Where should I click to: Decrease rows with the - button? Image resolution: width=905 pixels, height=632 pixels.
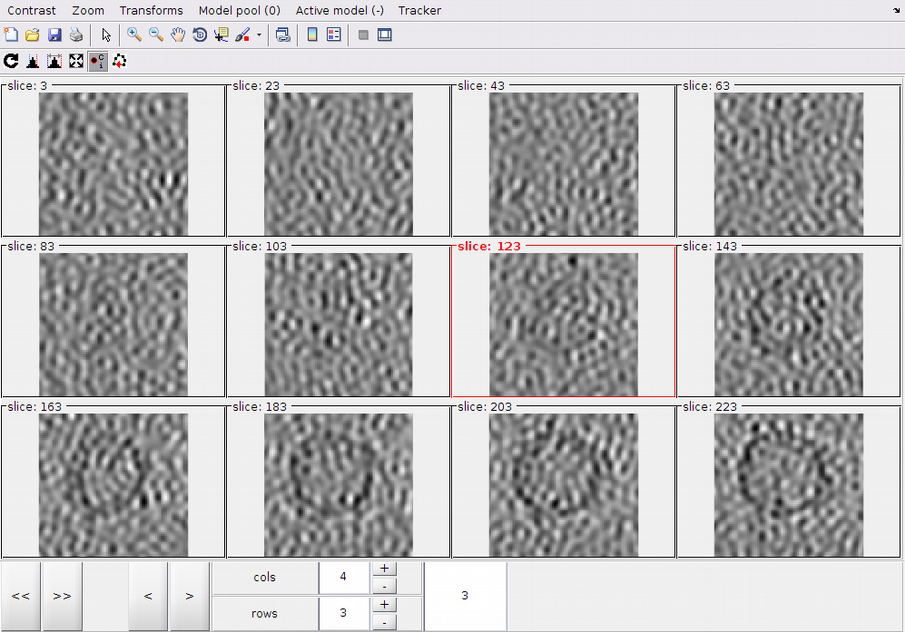[384, 622]
